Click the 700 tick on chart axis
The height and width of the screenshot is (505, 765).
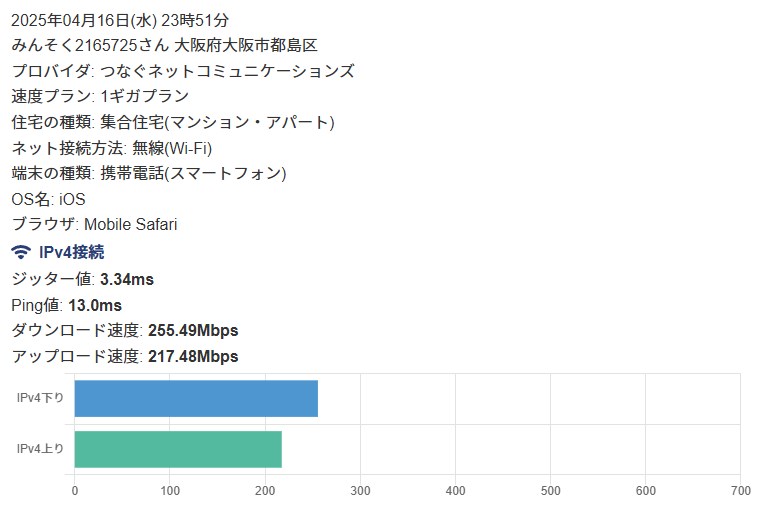740,490
